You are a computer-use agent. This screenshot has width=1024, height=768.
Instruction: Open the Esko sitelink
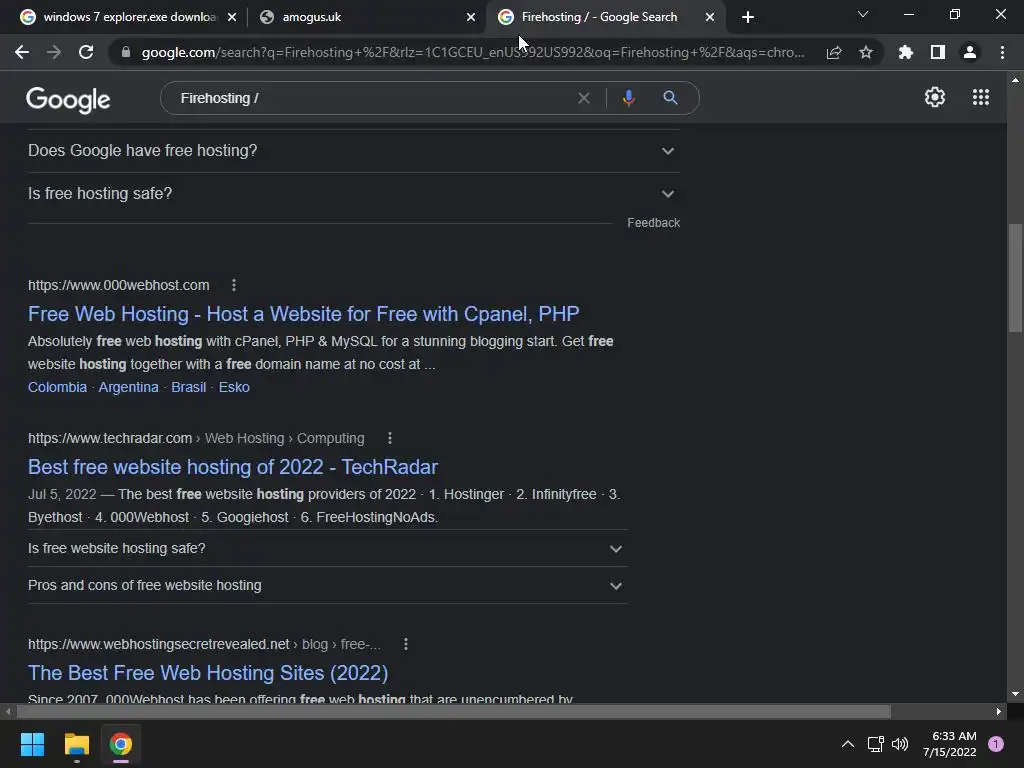234,387
